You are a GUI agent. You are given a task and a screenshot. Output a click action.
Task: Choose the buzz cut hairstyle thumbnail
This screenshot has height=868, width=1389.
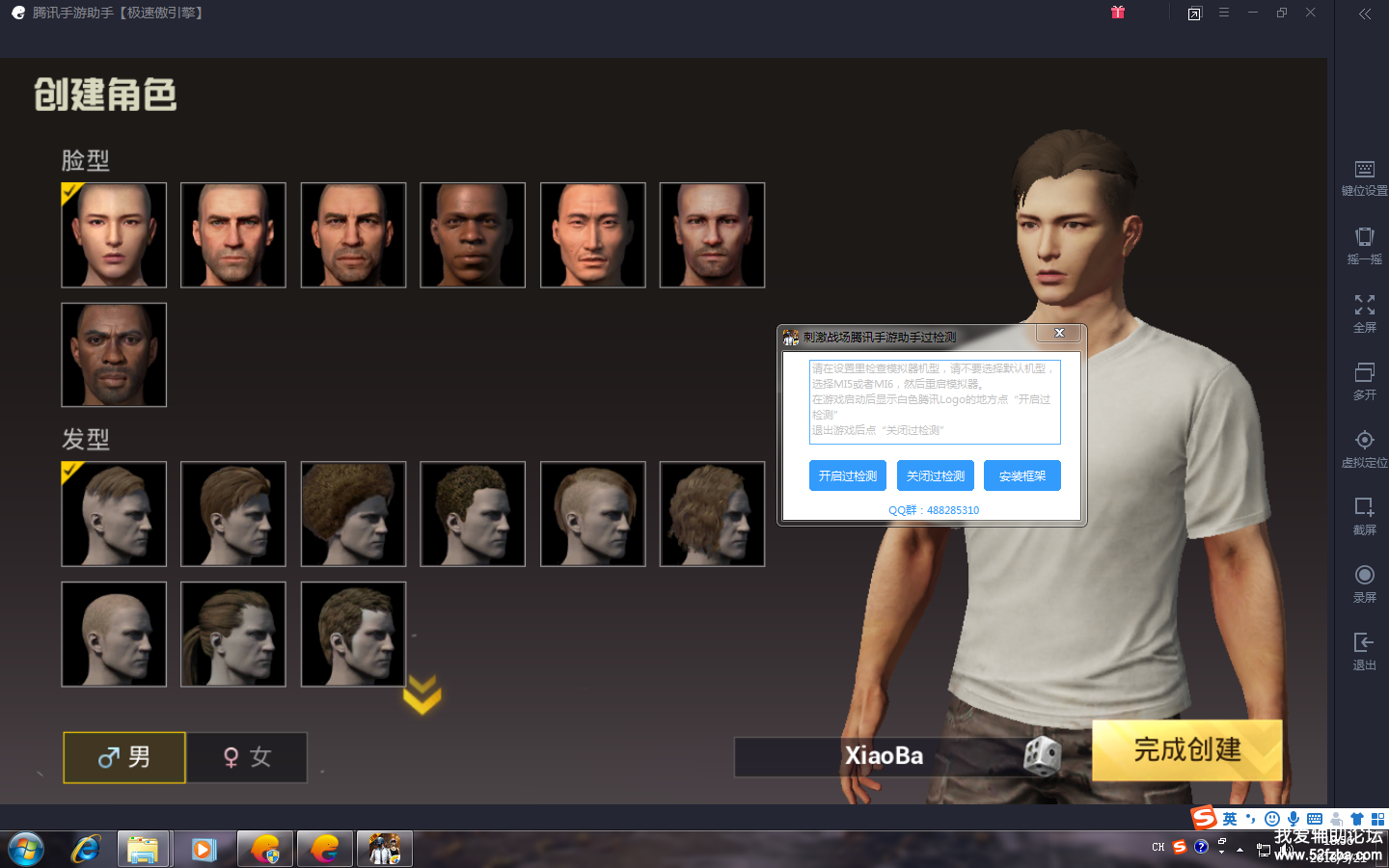[x=114, y=635]
